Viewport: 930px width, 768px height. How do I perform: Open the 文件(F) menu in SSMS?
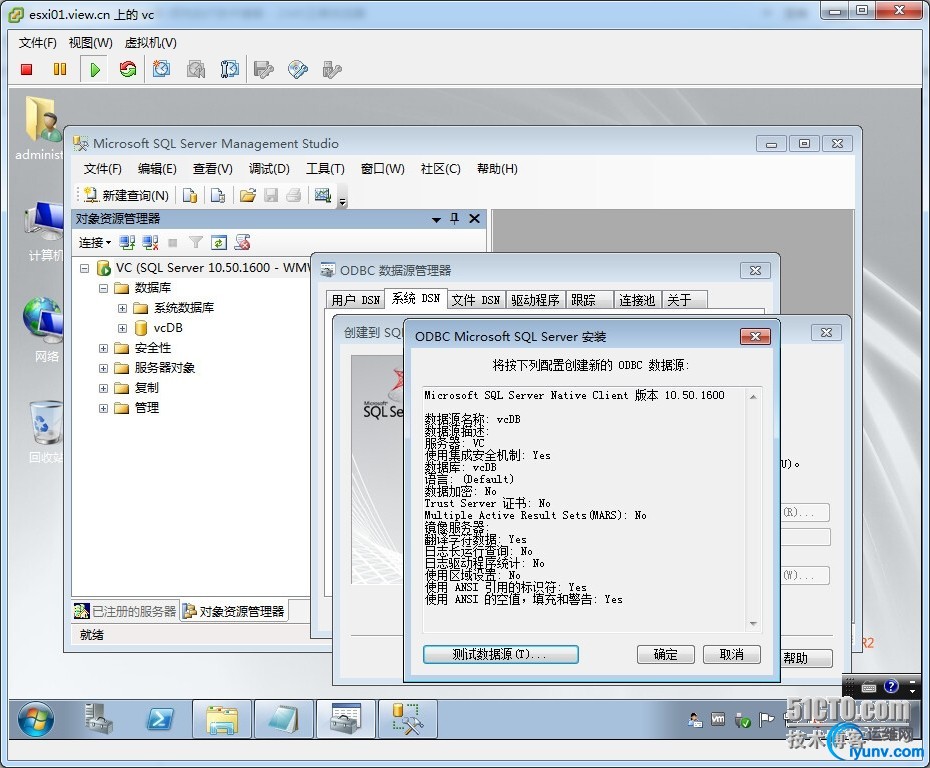click(x=102, y=169)
